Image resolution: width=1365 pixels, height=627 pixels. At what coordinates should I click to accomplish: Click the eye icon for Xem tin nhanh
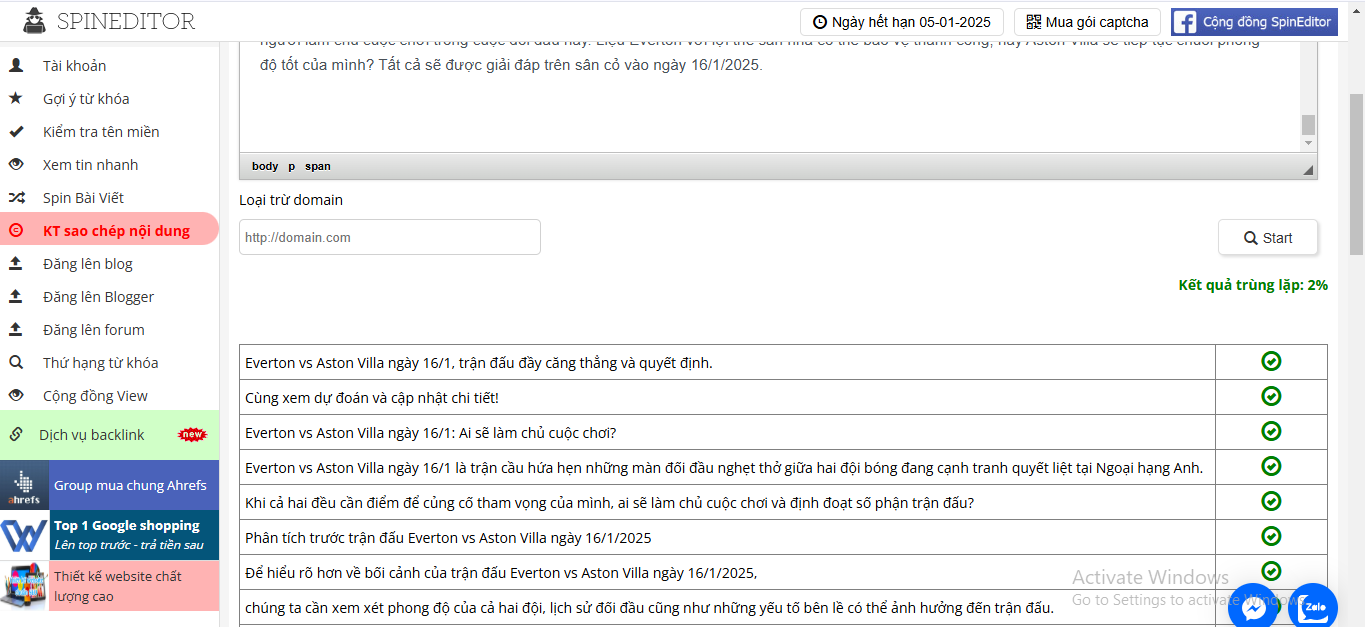(16, 165)
